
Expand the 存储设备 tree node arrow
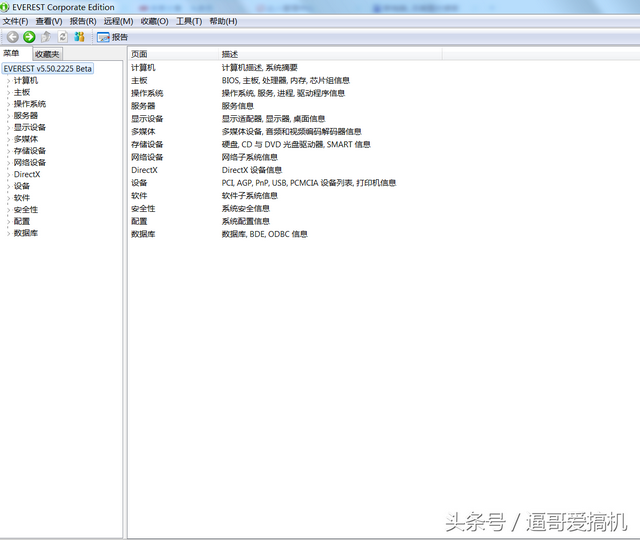(9, 151)
